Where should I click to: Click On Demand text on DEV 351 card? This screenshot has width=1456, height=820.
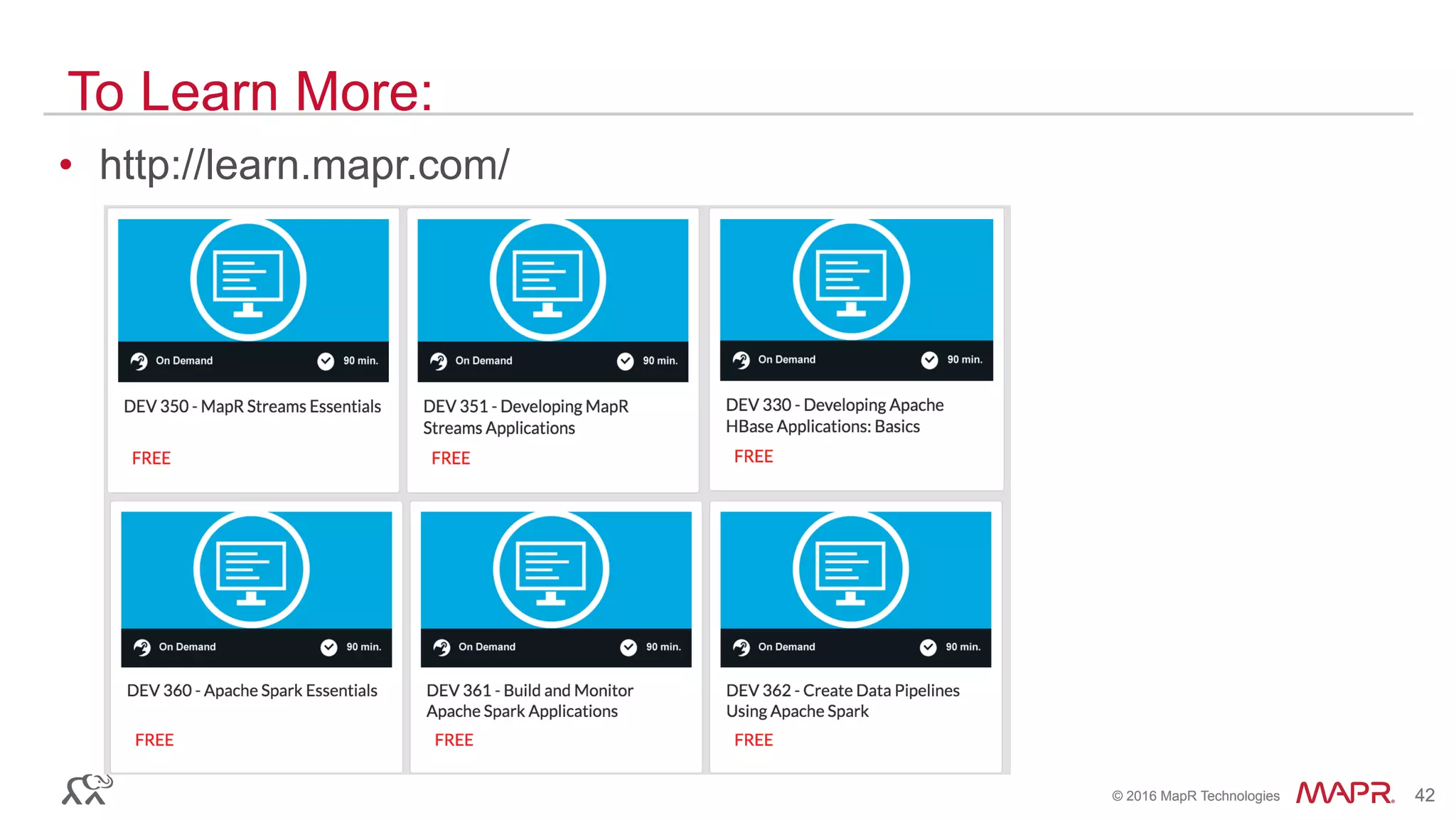coord(484,361)
